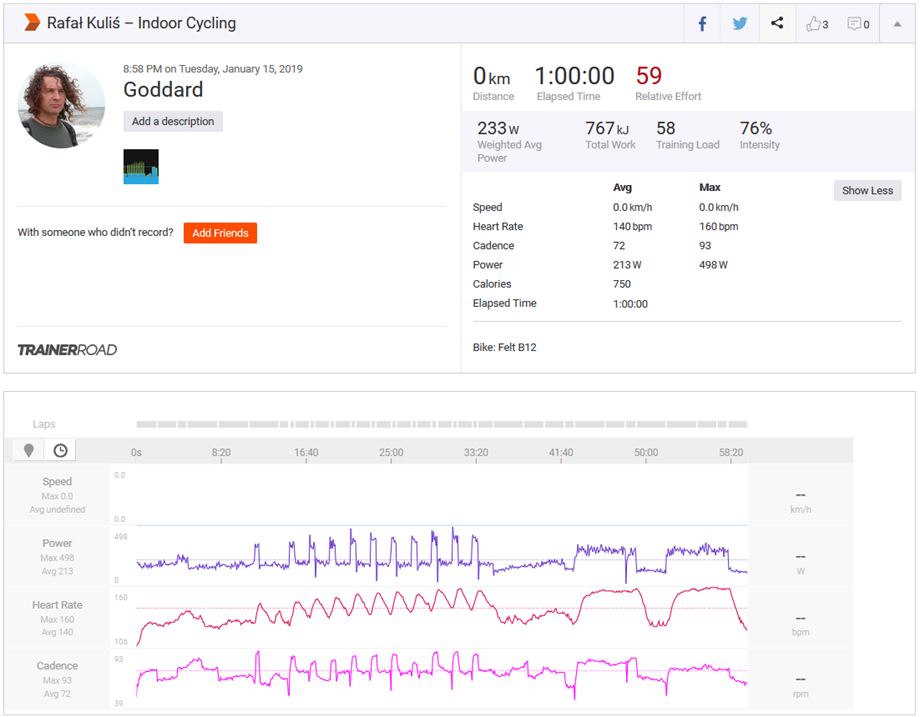920x717 pixels.
Task: Click the Laps bar segments strip
Action: (441, 424)
